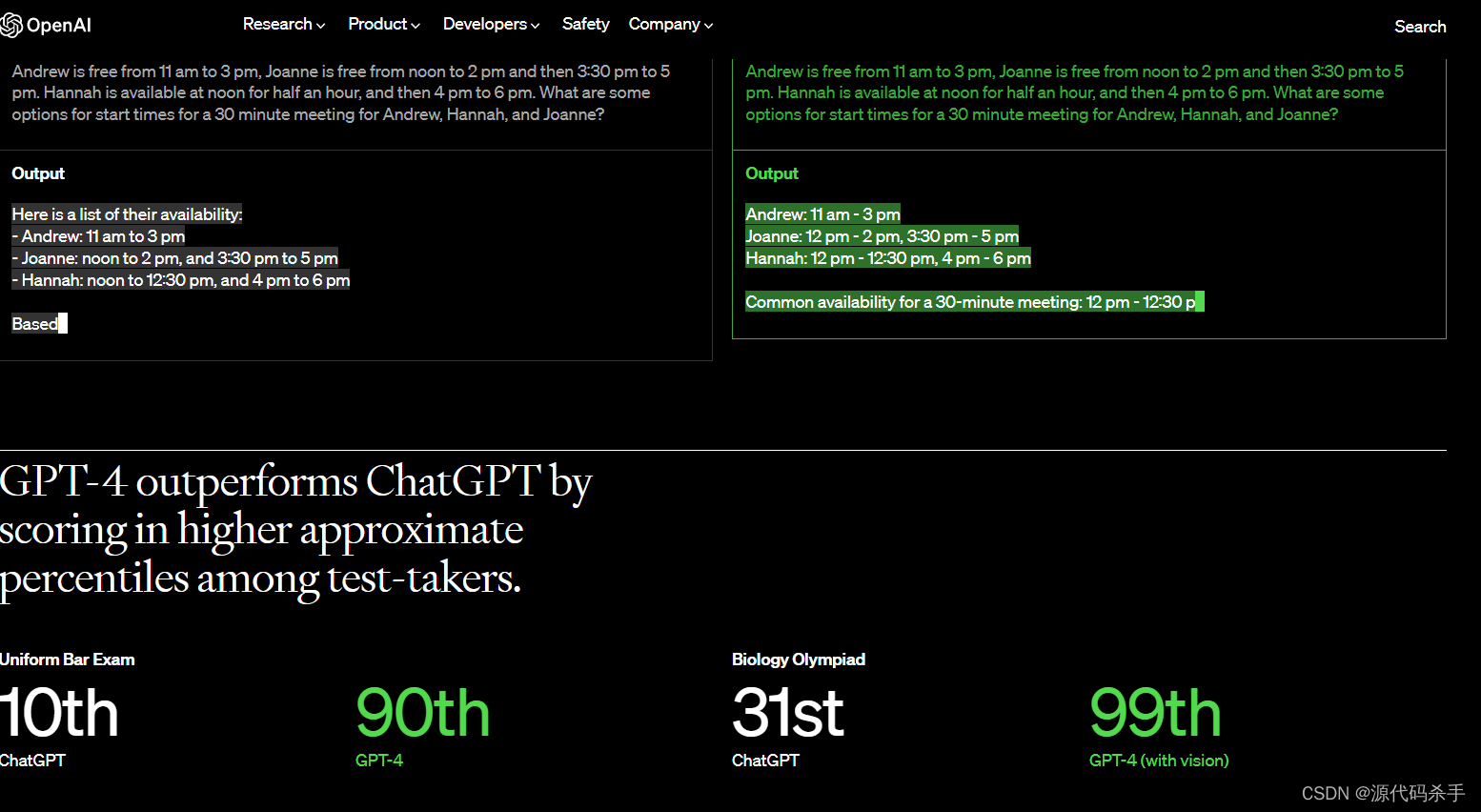Click '- Hannah: noon to 12:30 pm' line

[x=181, y=280]
